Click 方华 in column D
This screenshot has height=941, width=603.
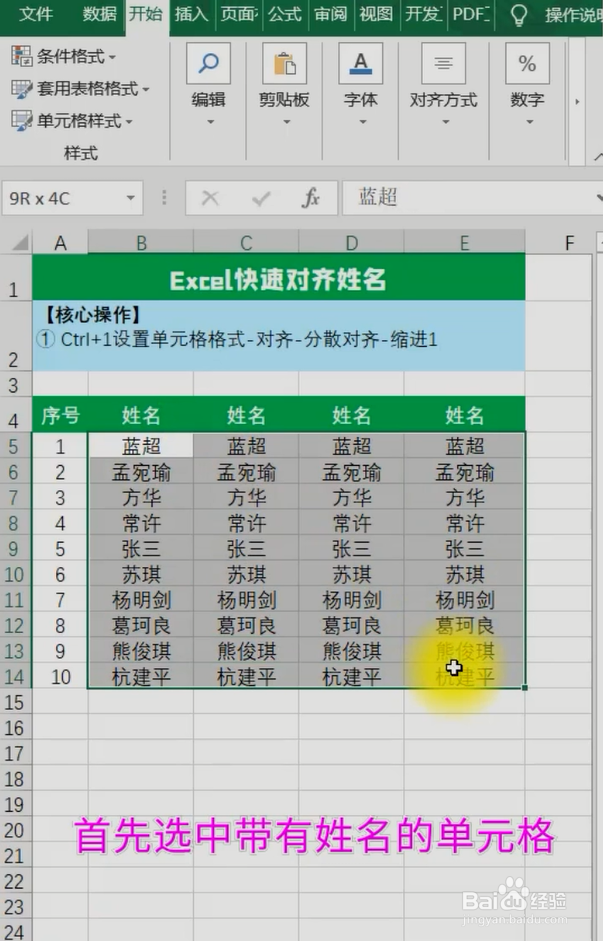click(x=352, y=498)
